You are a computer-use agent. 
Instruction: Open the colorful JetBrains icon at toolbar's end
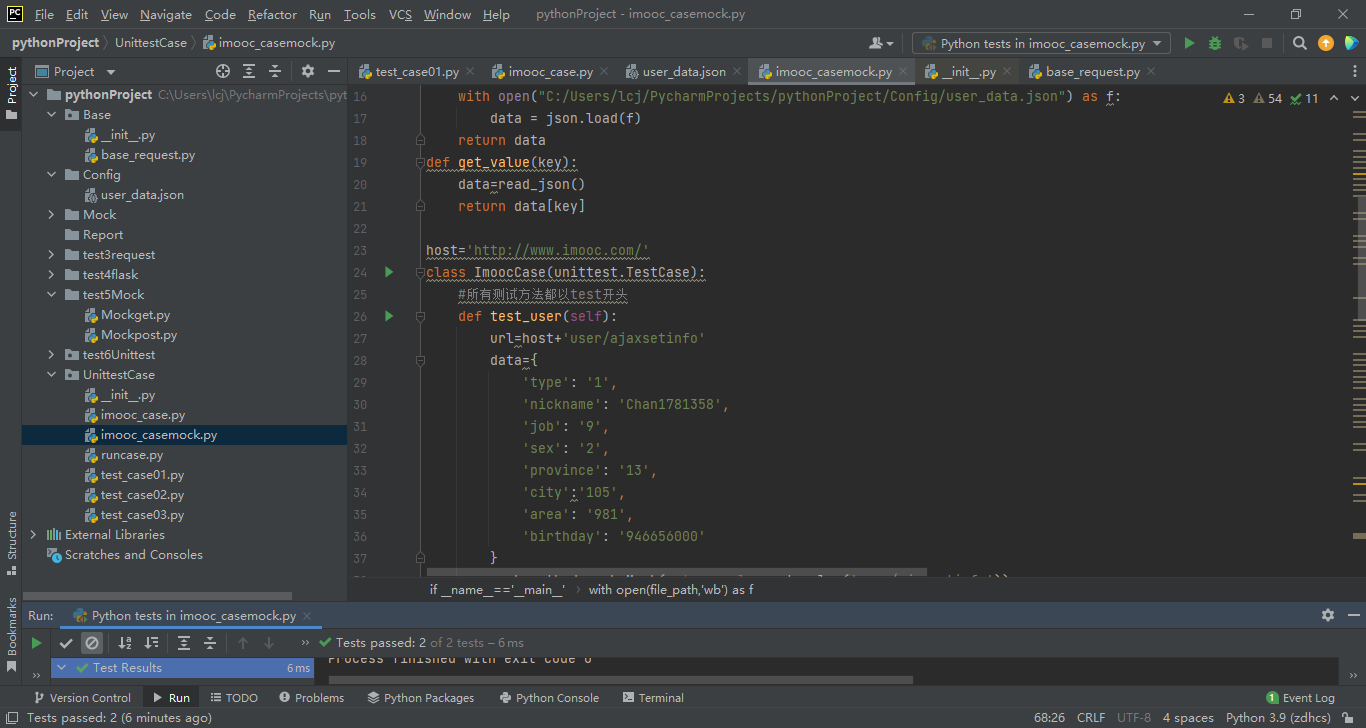pyautogui.click(x=1351, y=43)
